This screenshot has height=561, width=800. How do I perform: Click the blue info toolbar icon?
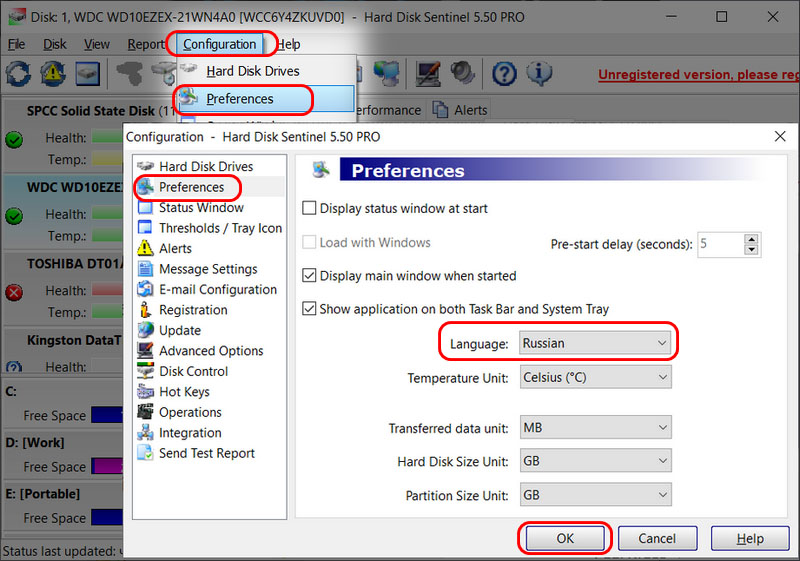point(539,73)
